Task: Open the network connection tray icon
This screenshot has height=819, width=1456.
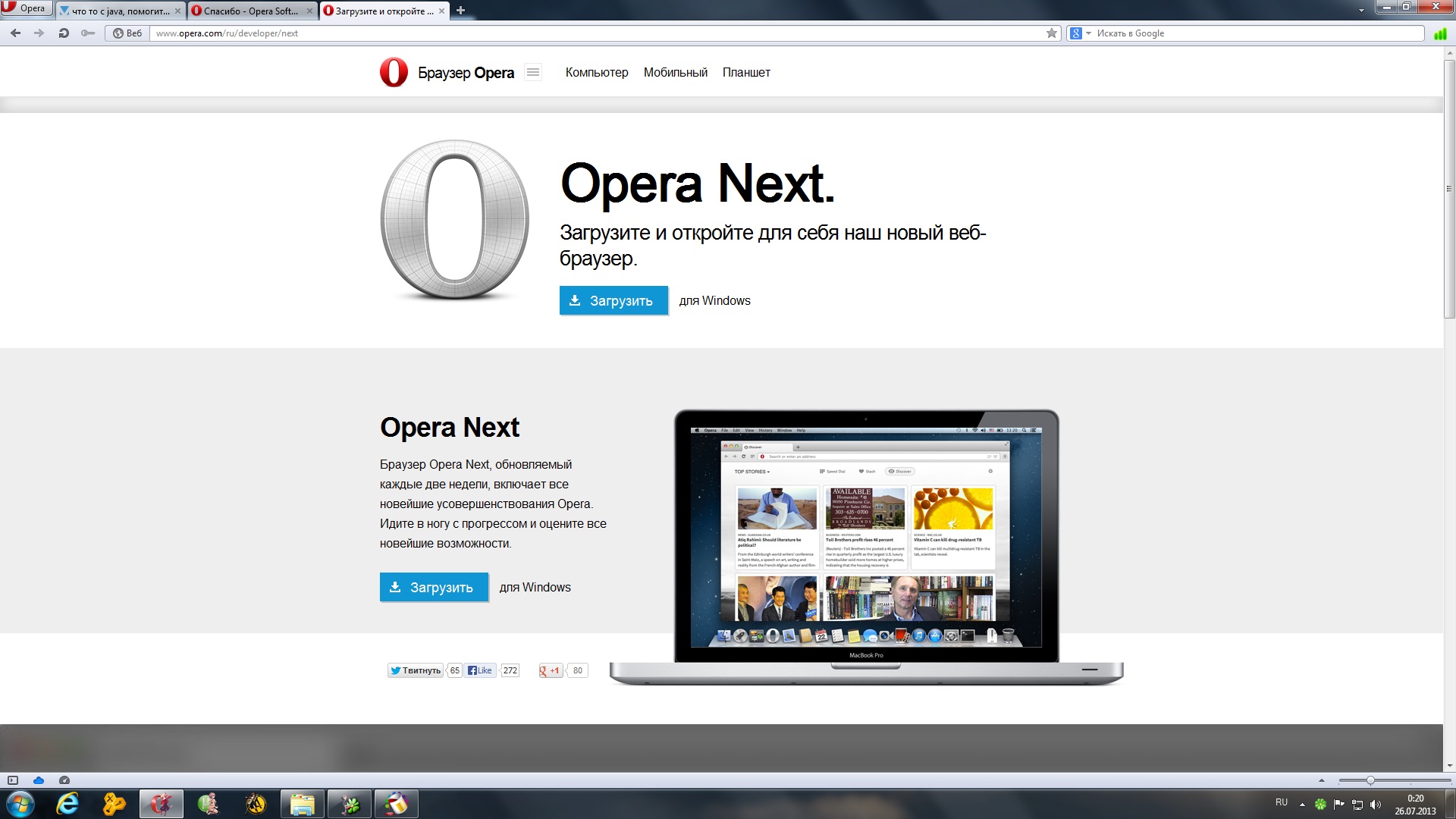Action: tap(1357, 805)
